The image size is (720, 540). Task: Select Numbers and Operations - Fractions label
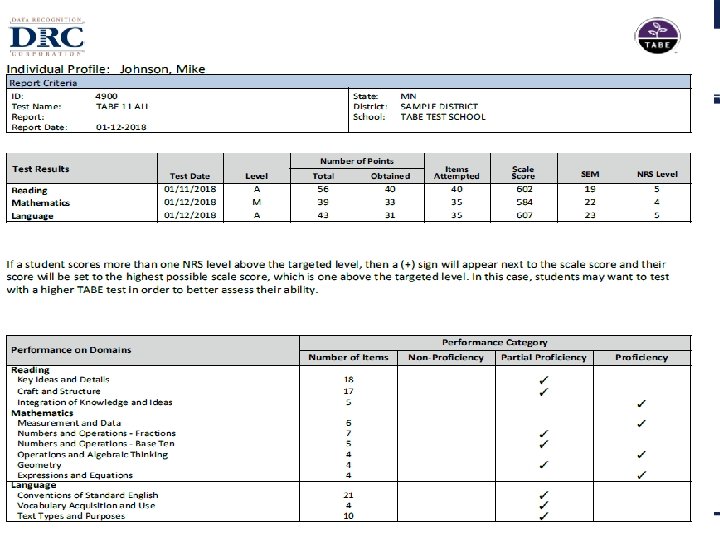(x=96, y=433)
